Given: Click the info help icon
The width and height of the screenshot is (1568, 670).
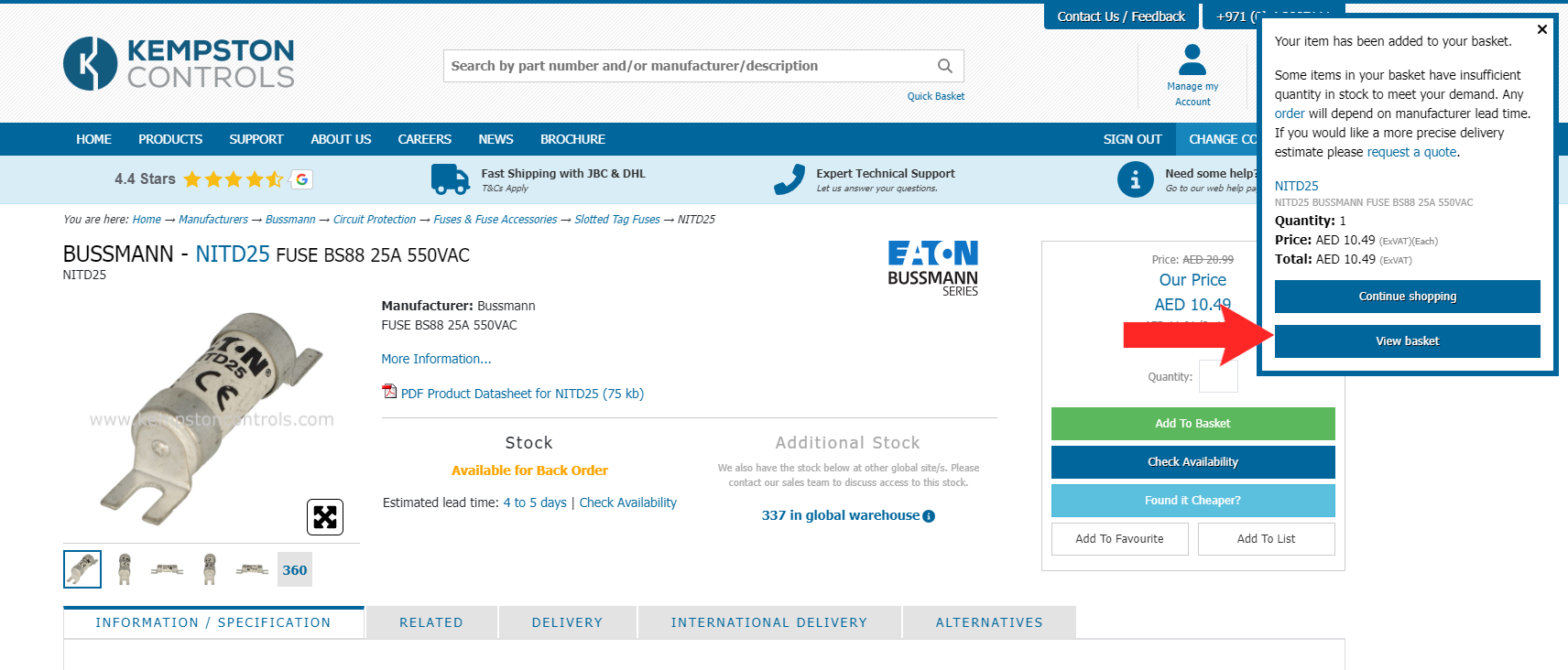Looking at the screenshot, I should click(1136, 179).
